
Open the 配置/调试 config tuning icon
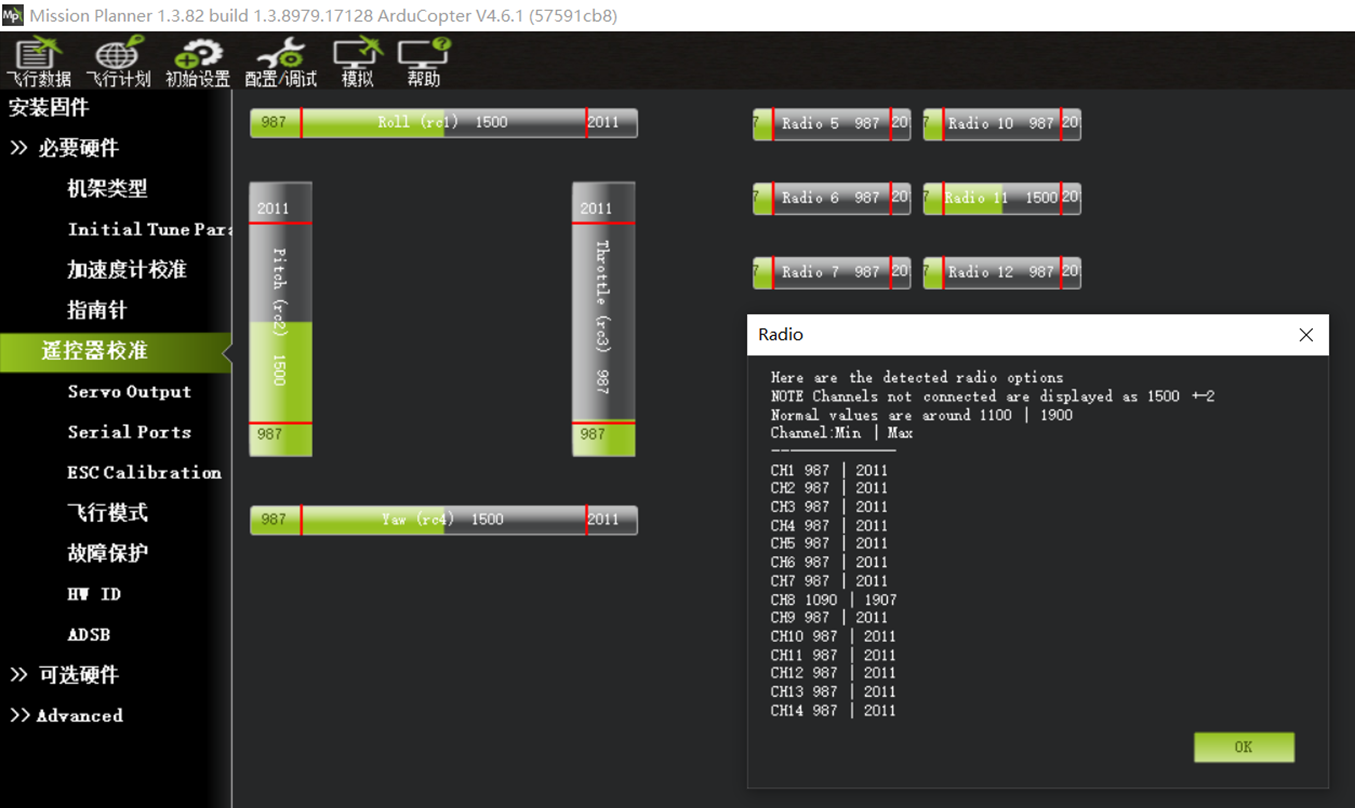(x=281, y=62)
